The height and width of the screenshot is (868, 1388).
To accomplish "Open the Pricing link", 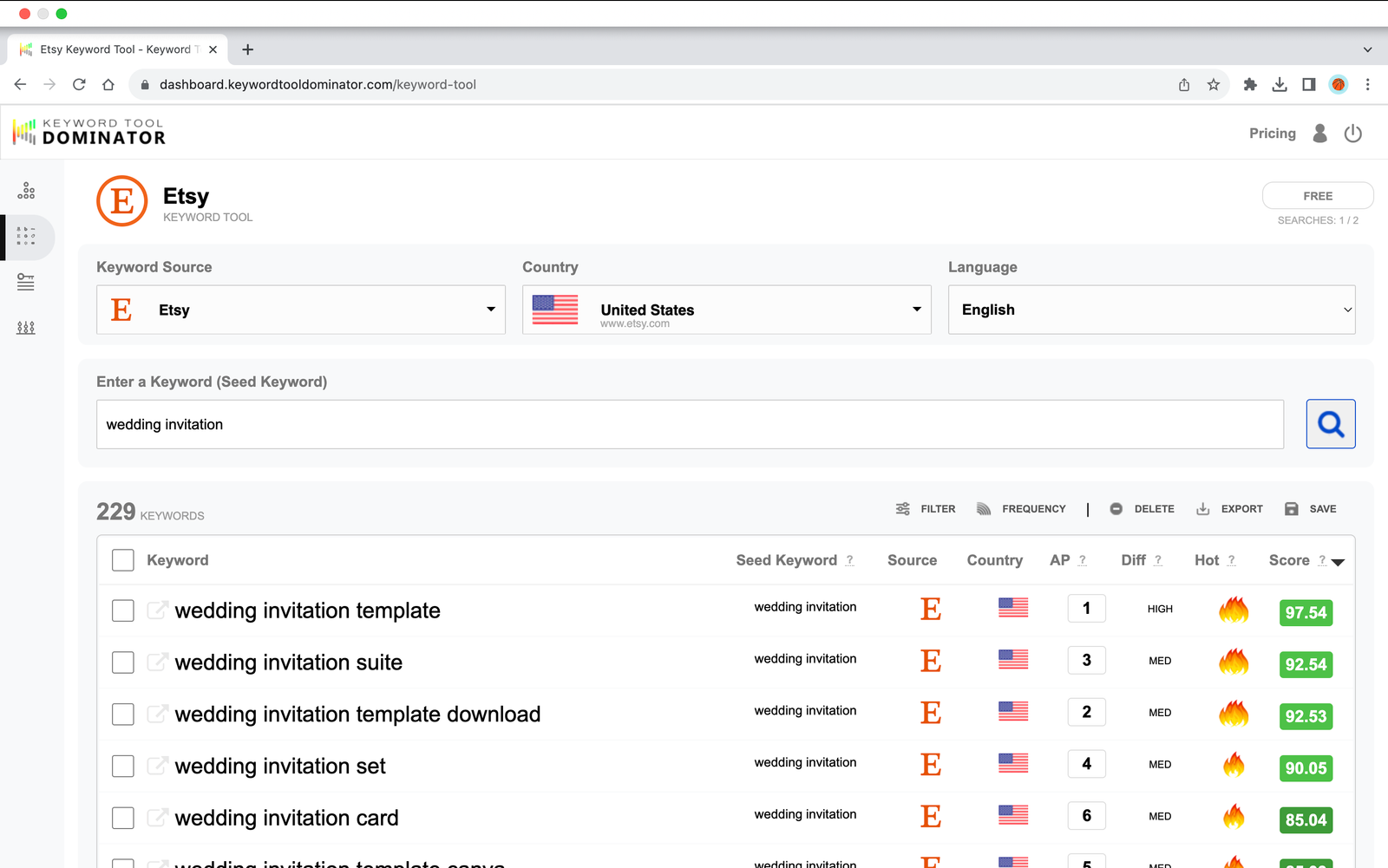I will coord(1273,134).
